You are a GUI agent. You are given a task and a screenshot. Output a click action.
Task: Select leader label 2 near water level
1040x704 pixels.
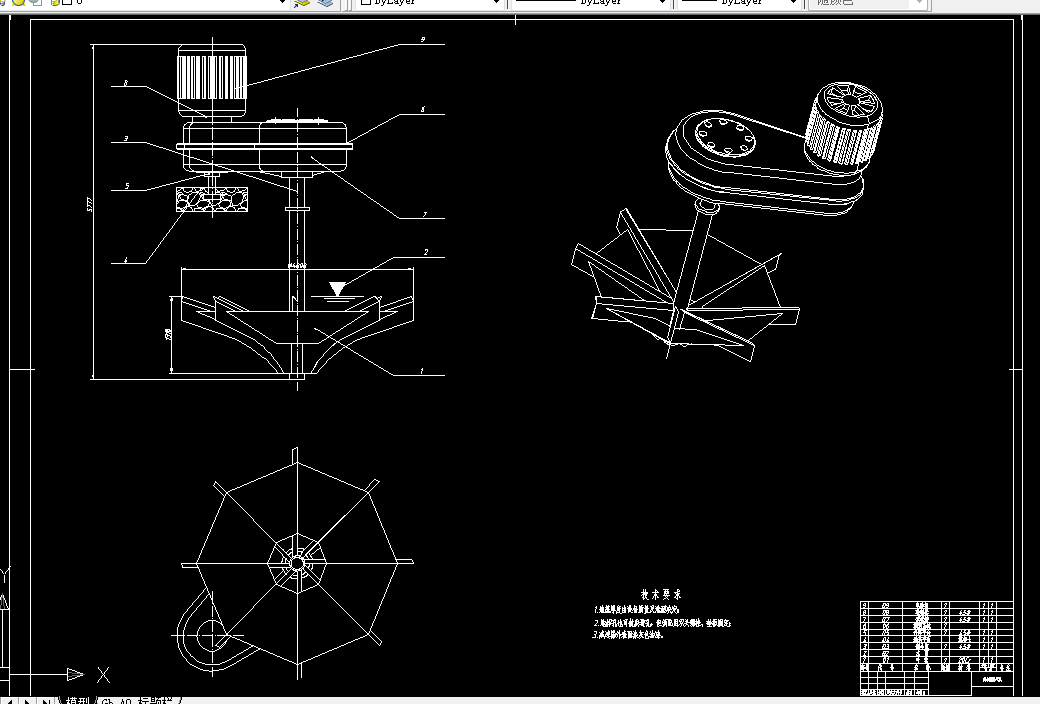point(426,252)
